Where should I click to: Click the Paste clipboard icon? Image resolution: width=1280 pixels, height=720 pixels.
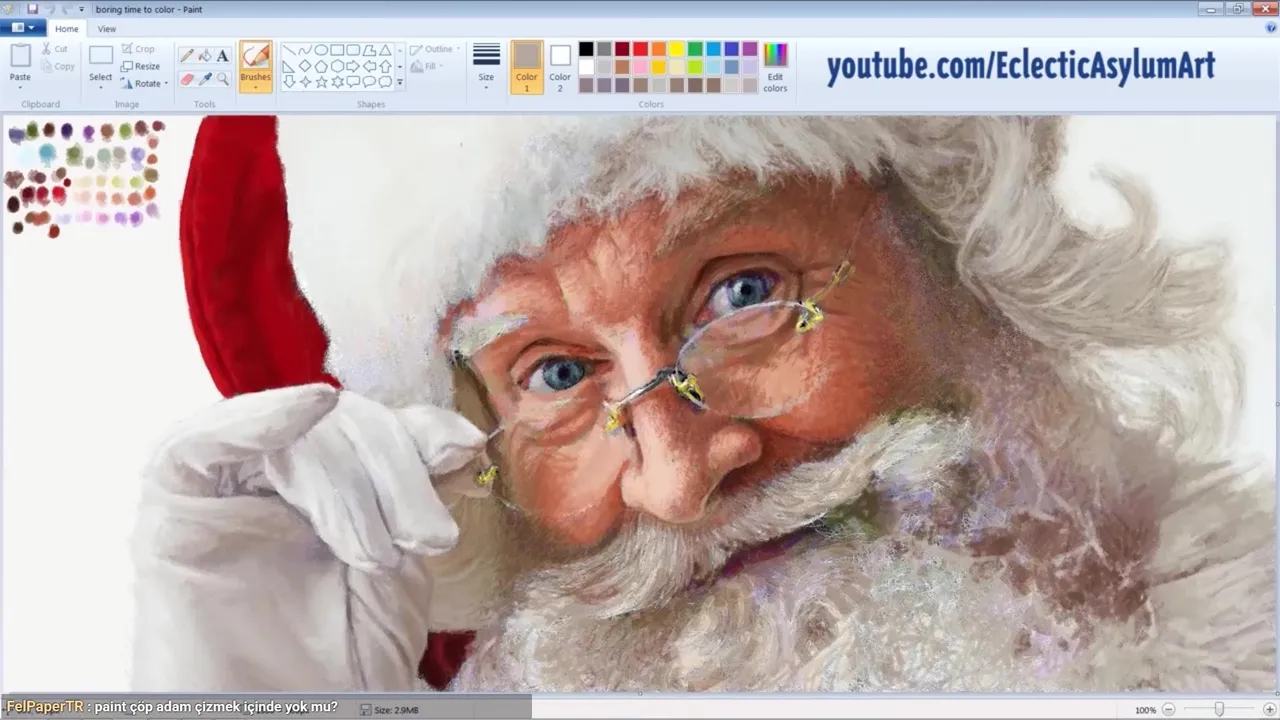[x=20, y=55]
